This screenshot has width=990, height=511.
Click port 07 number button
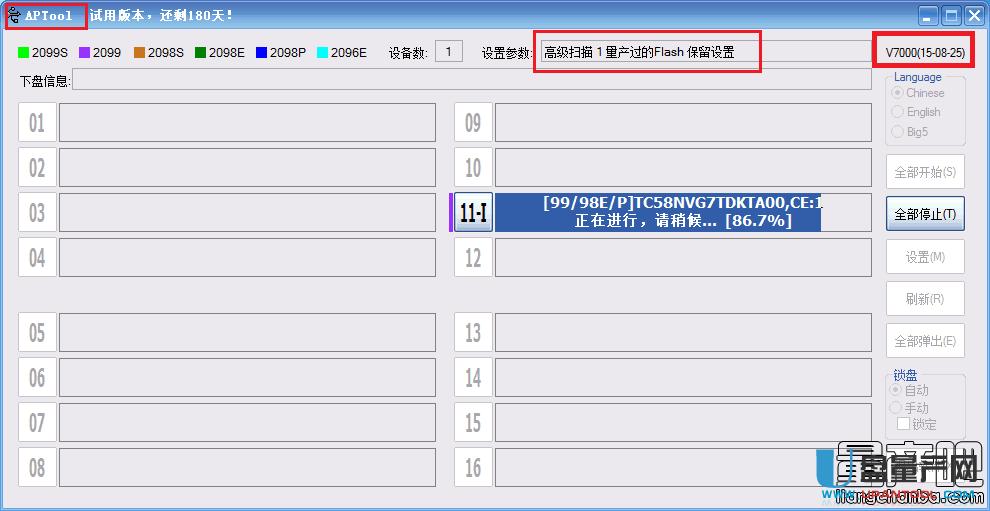[37, 423]
